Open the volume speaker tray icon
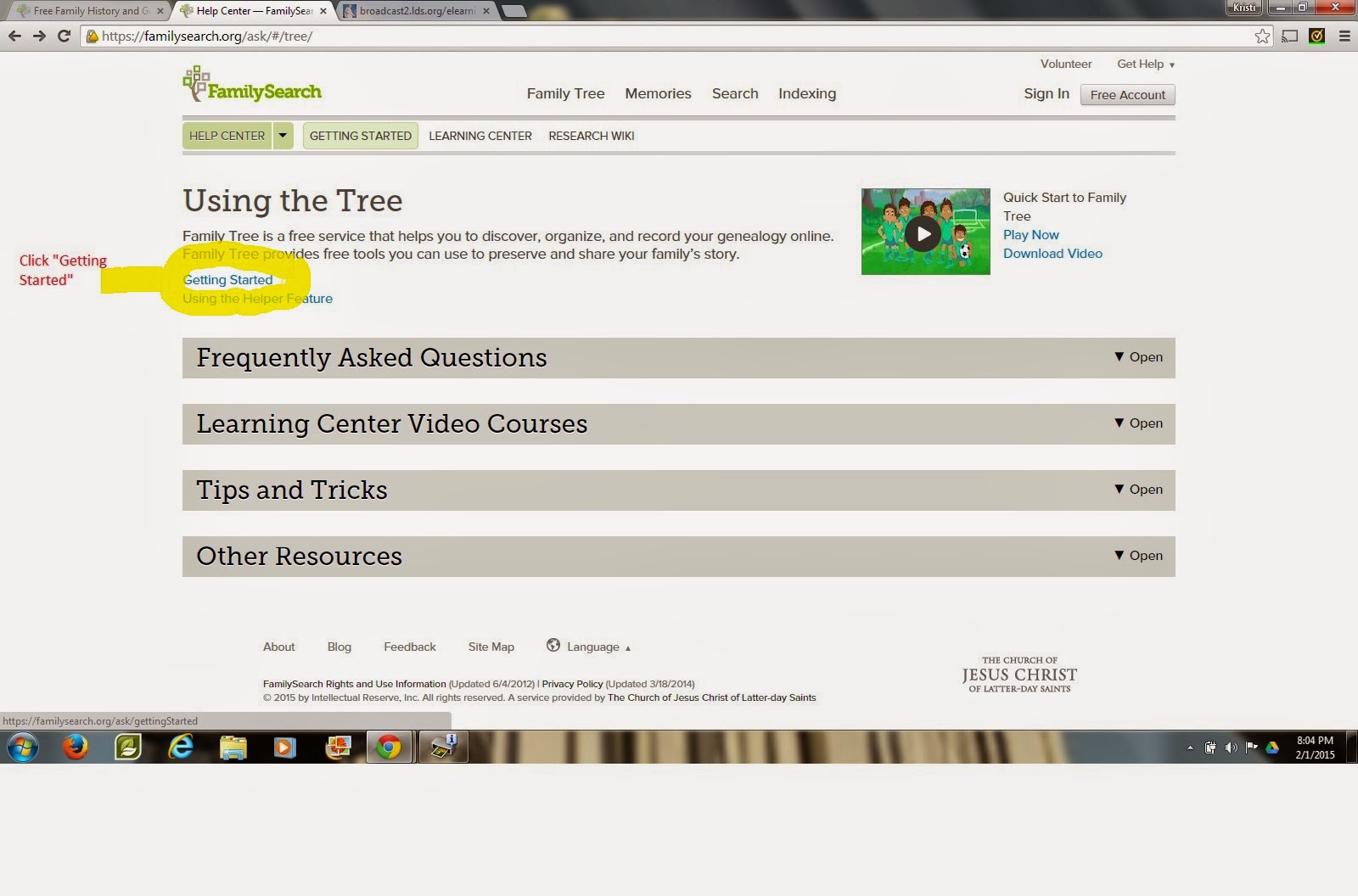This screenshot has width=1358, height=896. [x=1231, y=748]
